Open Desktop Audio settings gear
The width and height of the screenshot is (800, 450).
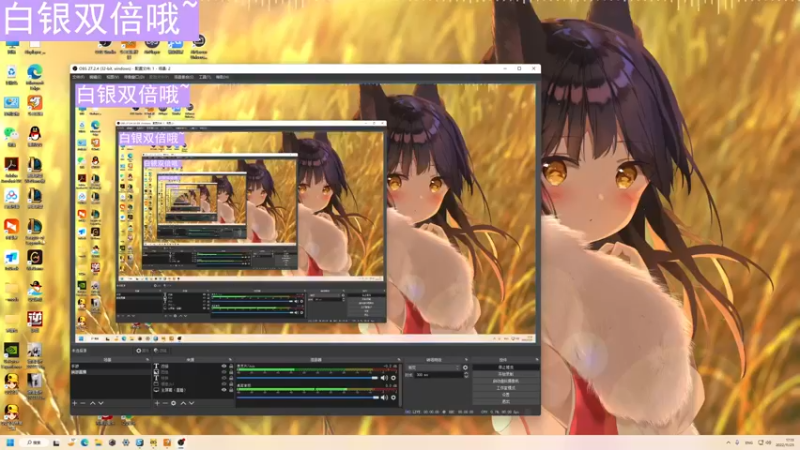(393, 397)
